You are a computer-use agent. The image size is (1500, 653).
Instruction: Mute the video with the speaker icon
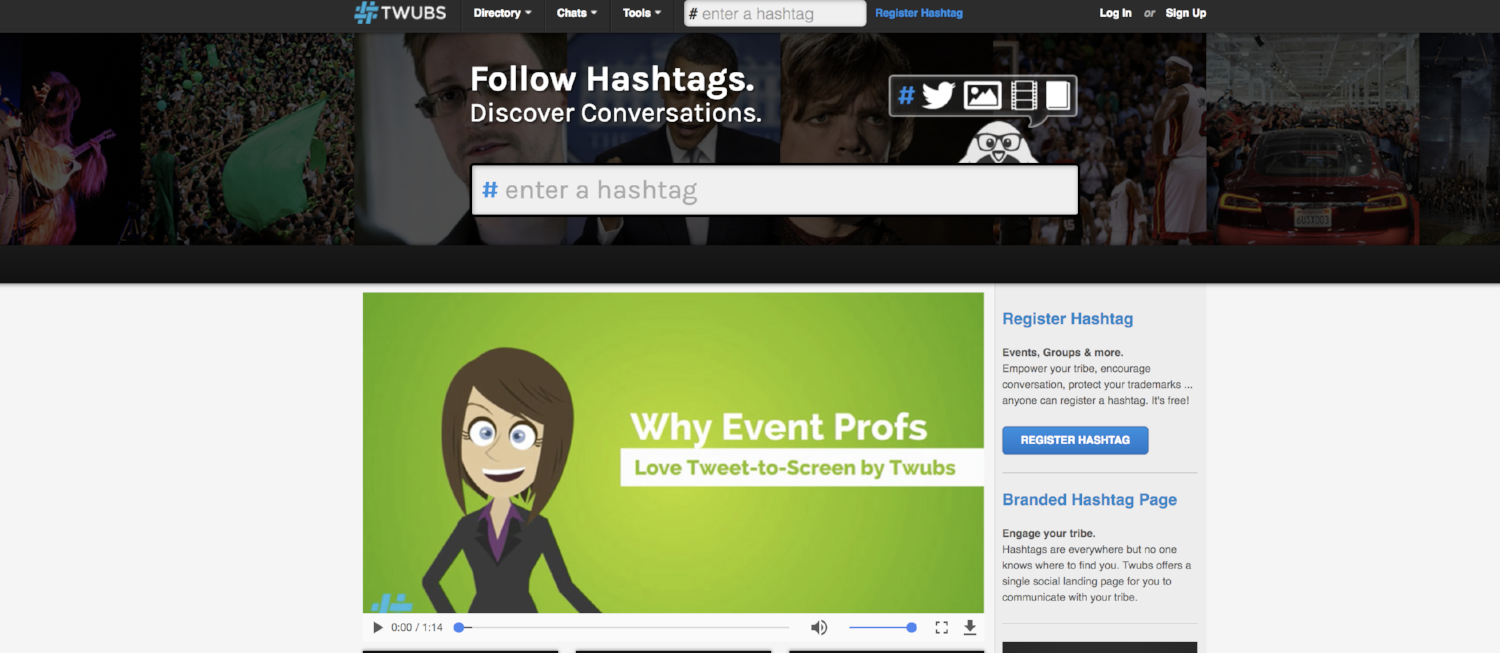(x=819, y=628)
